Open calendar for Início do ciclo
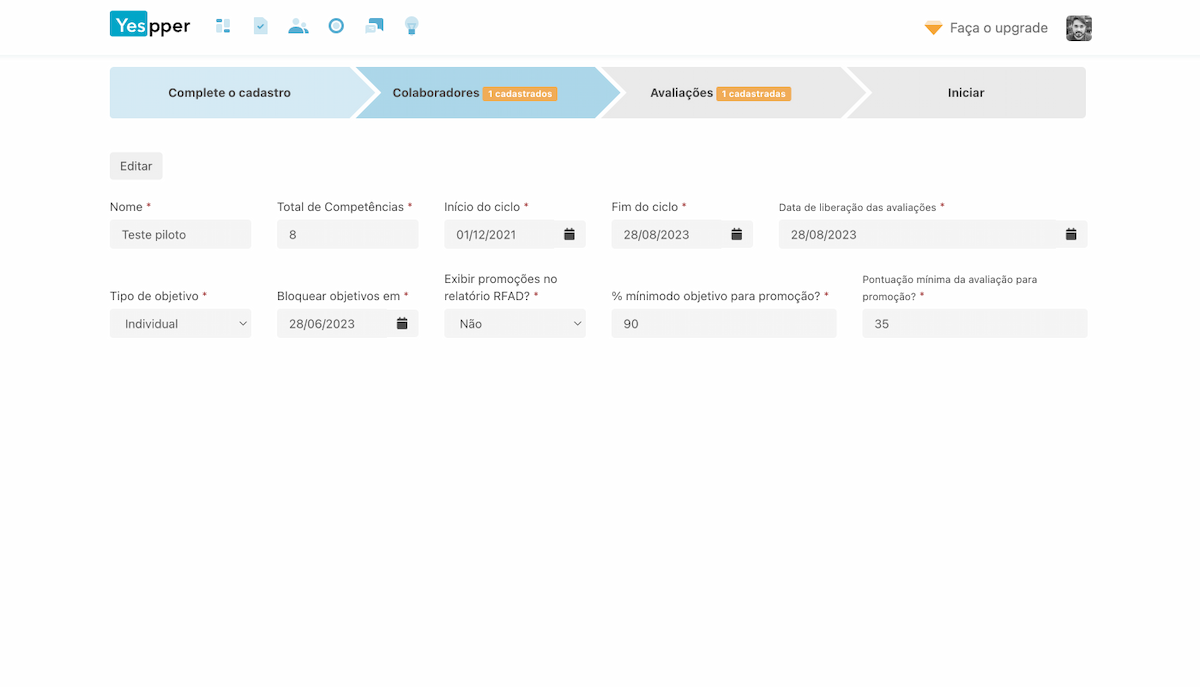Image resolution: width=1200 pixels, height=687 pixels. (x=569, y=234)
